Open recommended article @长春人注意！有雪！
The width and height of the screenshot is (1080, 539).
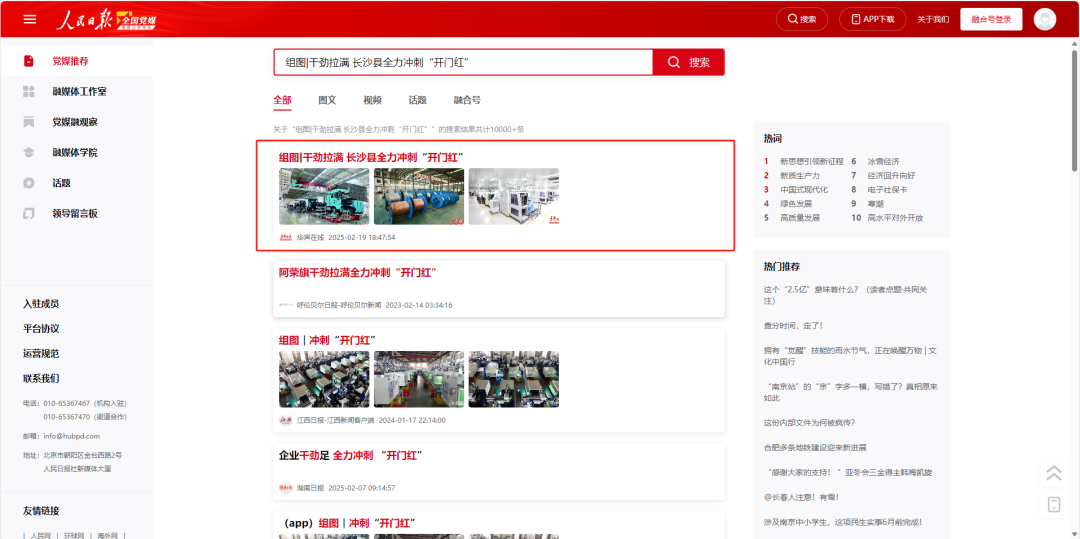pyautogui.click(x=801, y=496)
